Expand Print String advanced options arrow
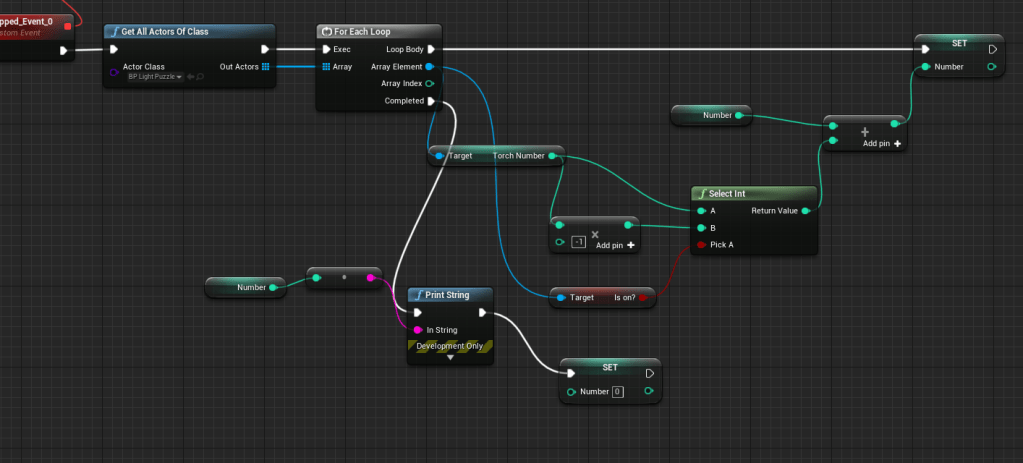 coord(450,356)
